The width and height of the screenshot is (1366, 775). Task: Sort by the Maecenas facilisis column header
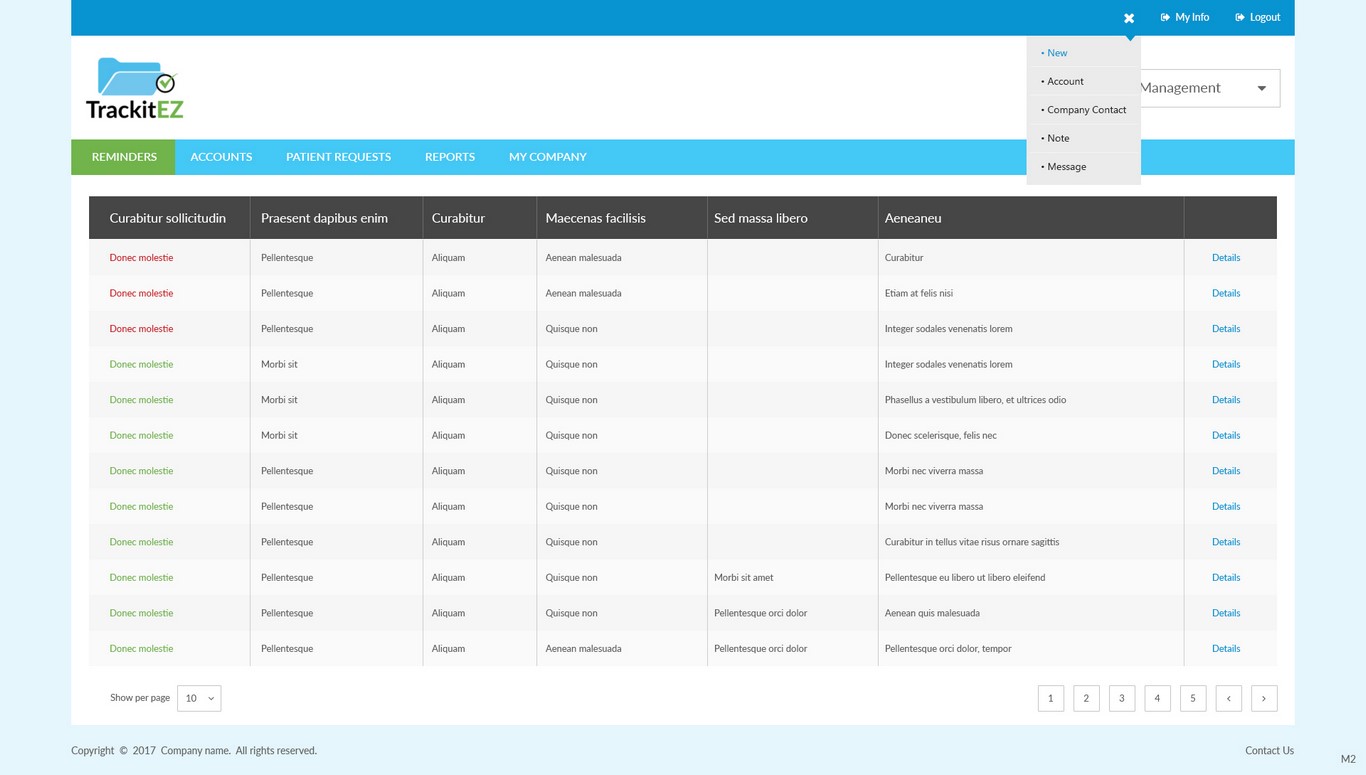tap(595, 218)
